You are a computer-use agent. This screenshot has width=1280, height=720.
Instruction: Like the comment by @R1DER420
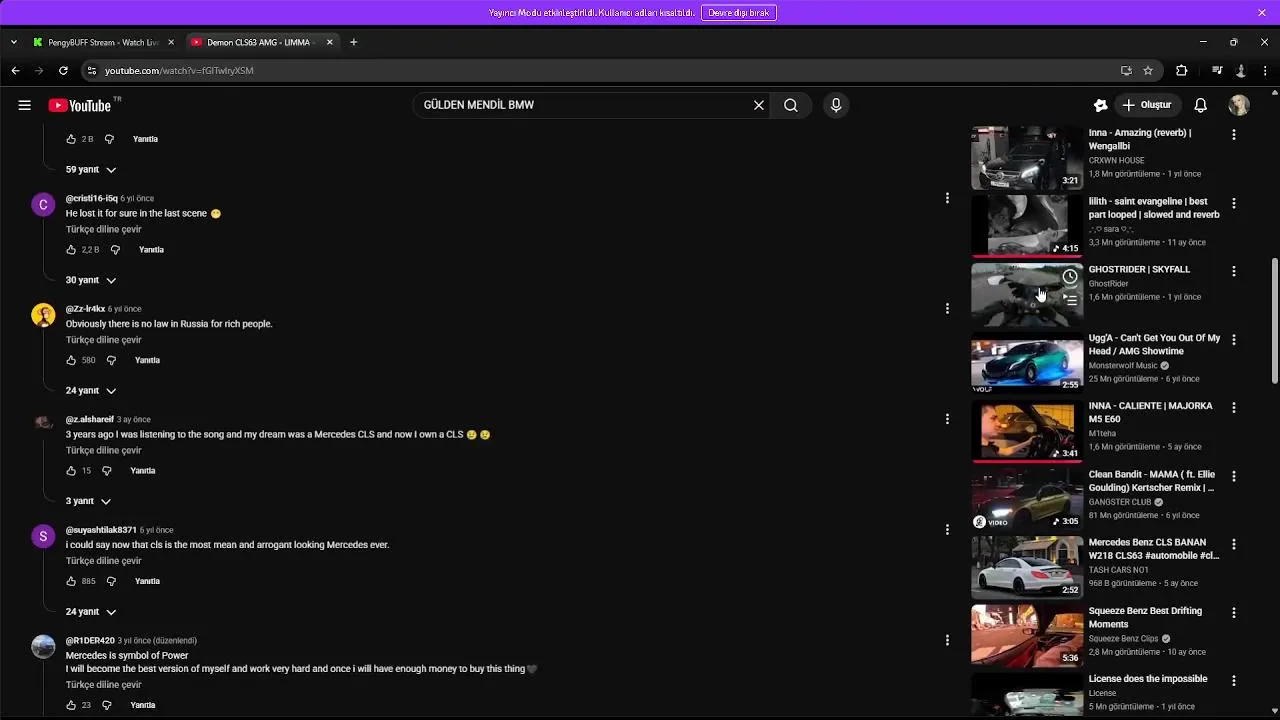click(71, 705)
